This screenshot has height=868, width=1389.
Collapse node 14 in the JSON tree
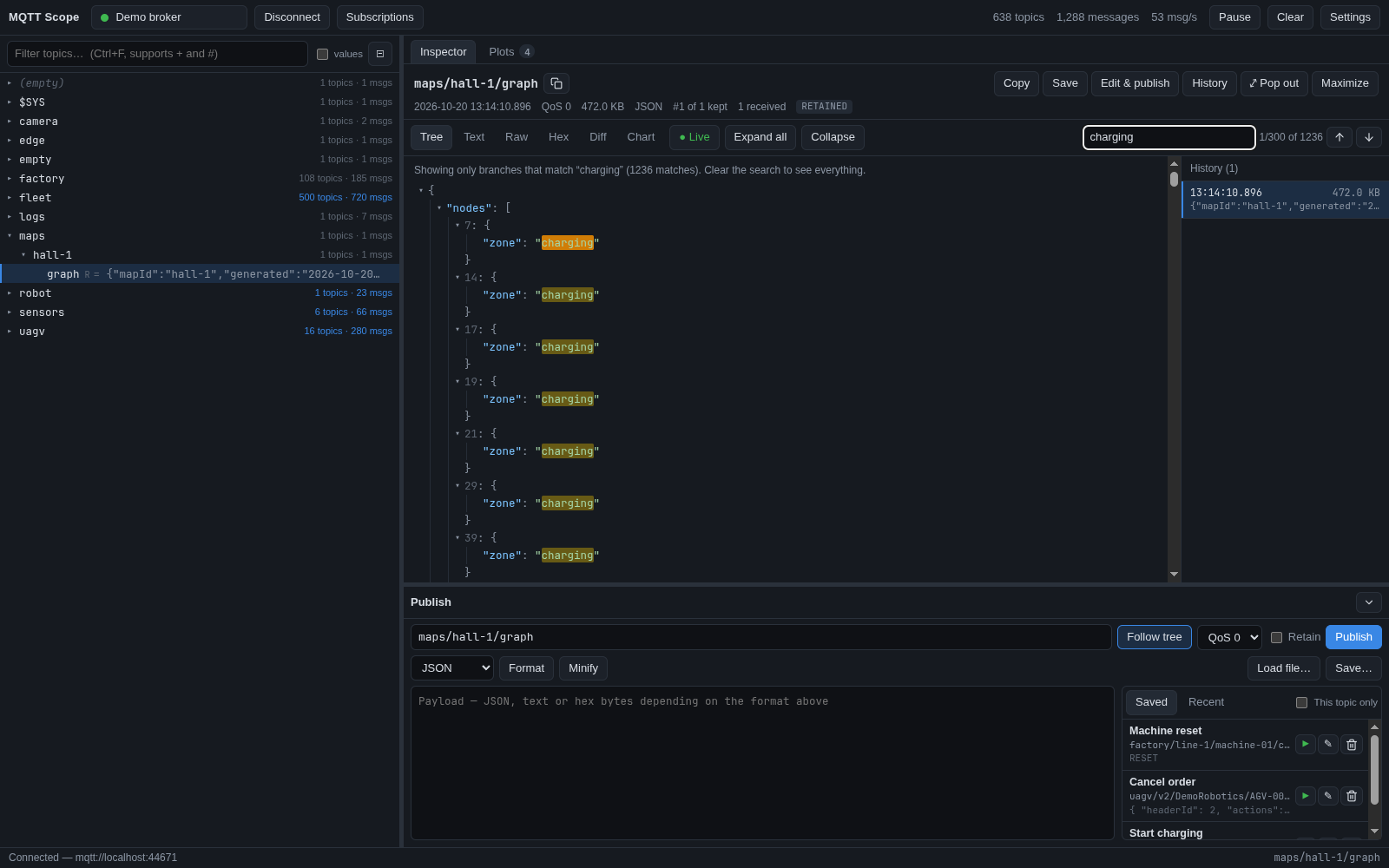point(458,278)
